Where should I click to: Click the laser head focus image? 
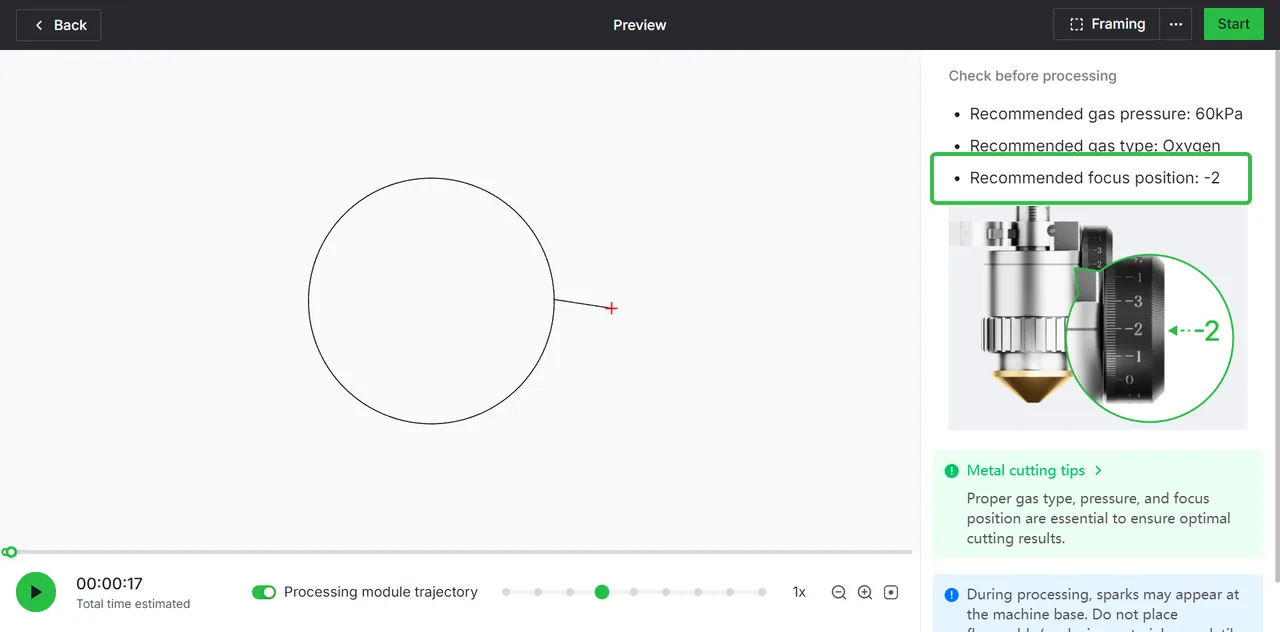[1098, 318]
